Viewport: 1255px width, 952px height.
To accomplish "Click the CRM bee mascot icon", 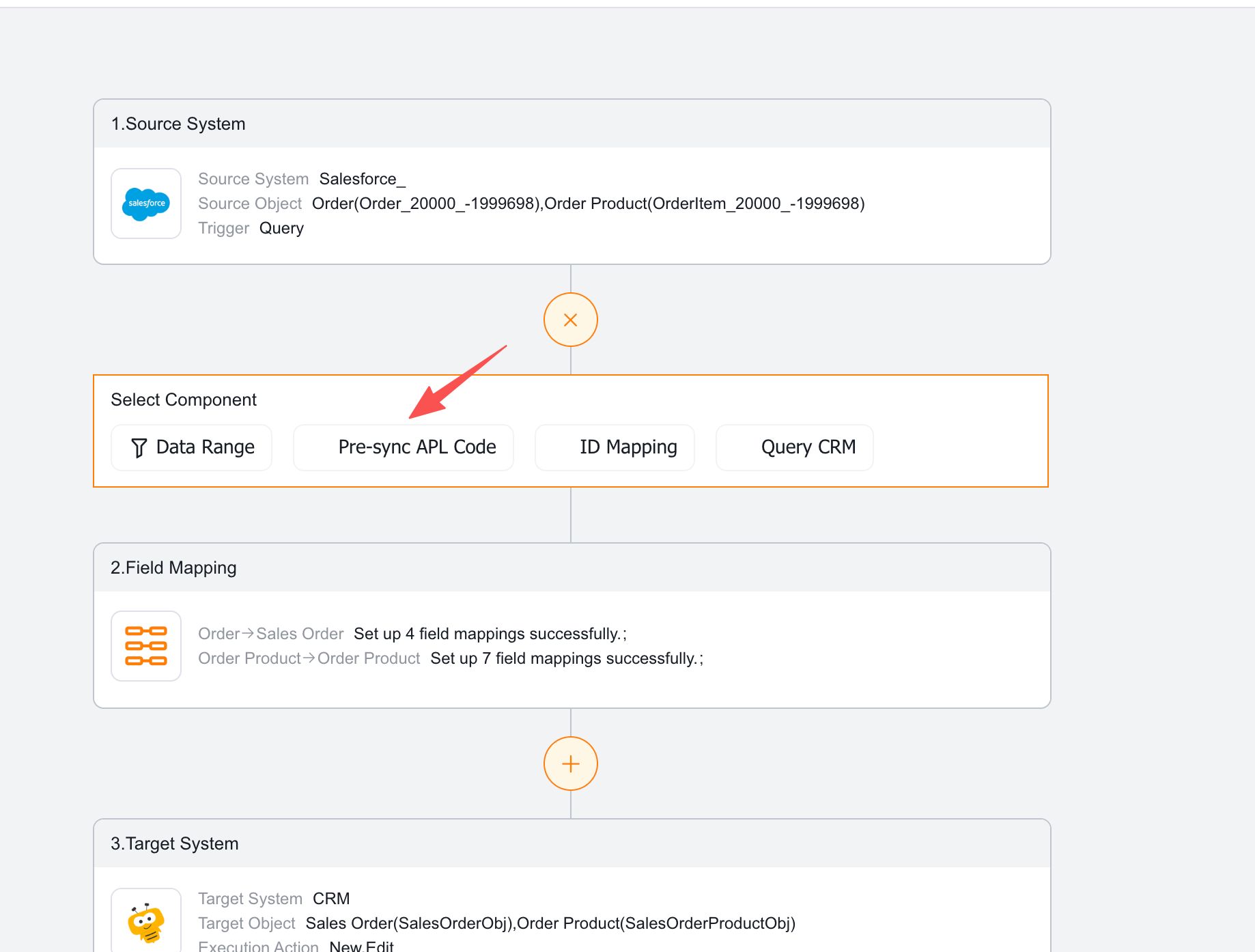I will point(146,923).
